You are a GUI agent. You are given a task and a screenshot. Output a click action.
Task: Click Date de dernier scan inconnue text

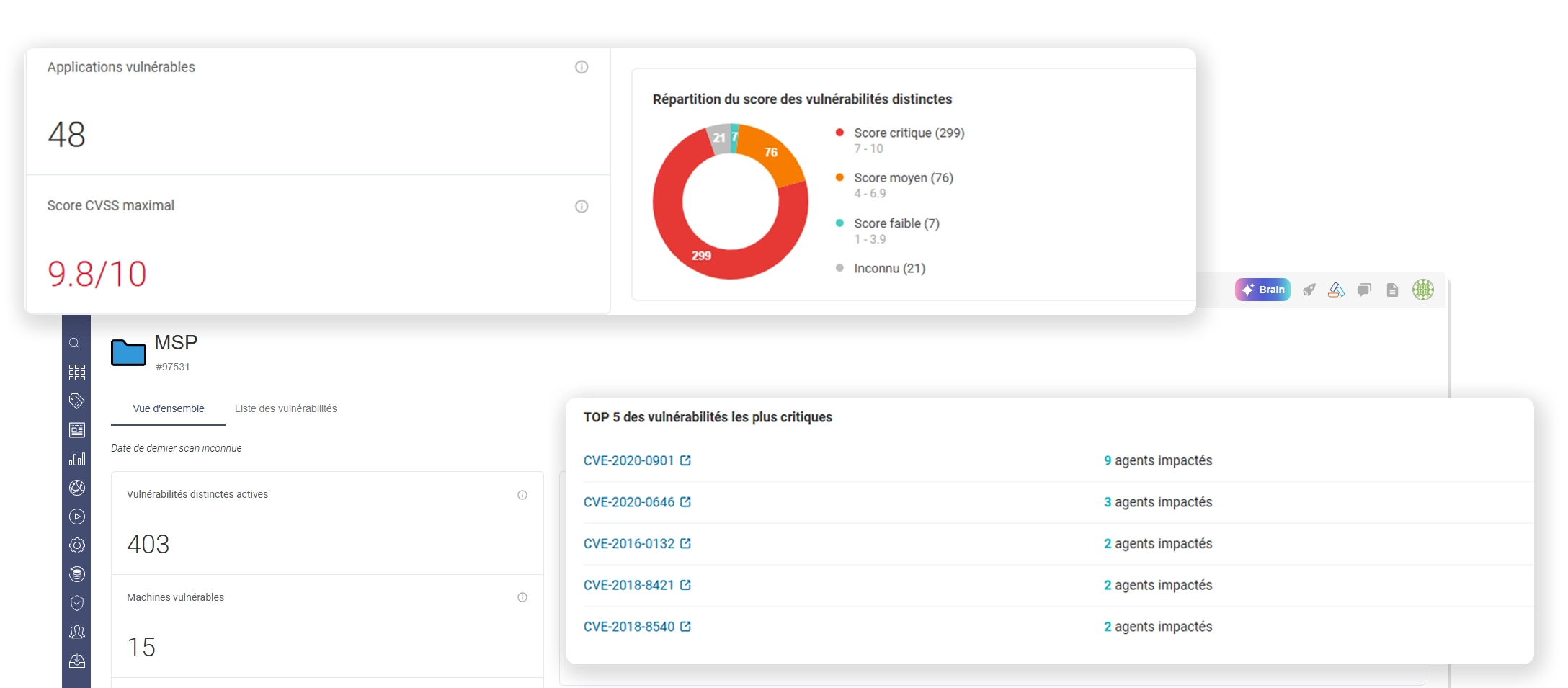pyautogui.click(x=177, y=448)
